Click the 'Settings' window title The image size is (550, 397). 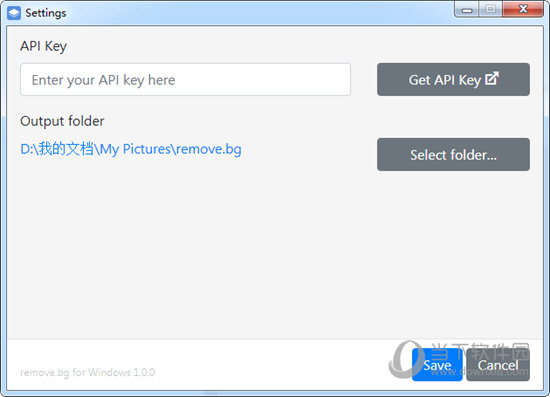point(46,13)
